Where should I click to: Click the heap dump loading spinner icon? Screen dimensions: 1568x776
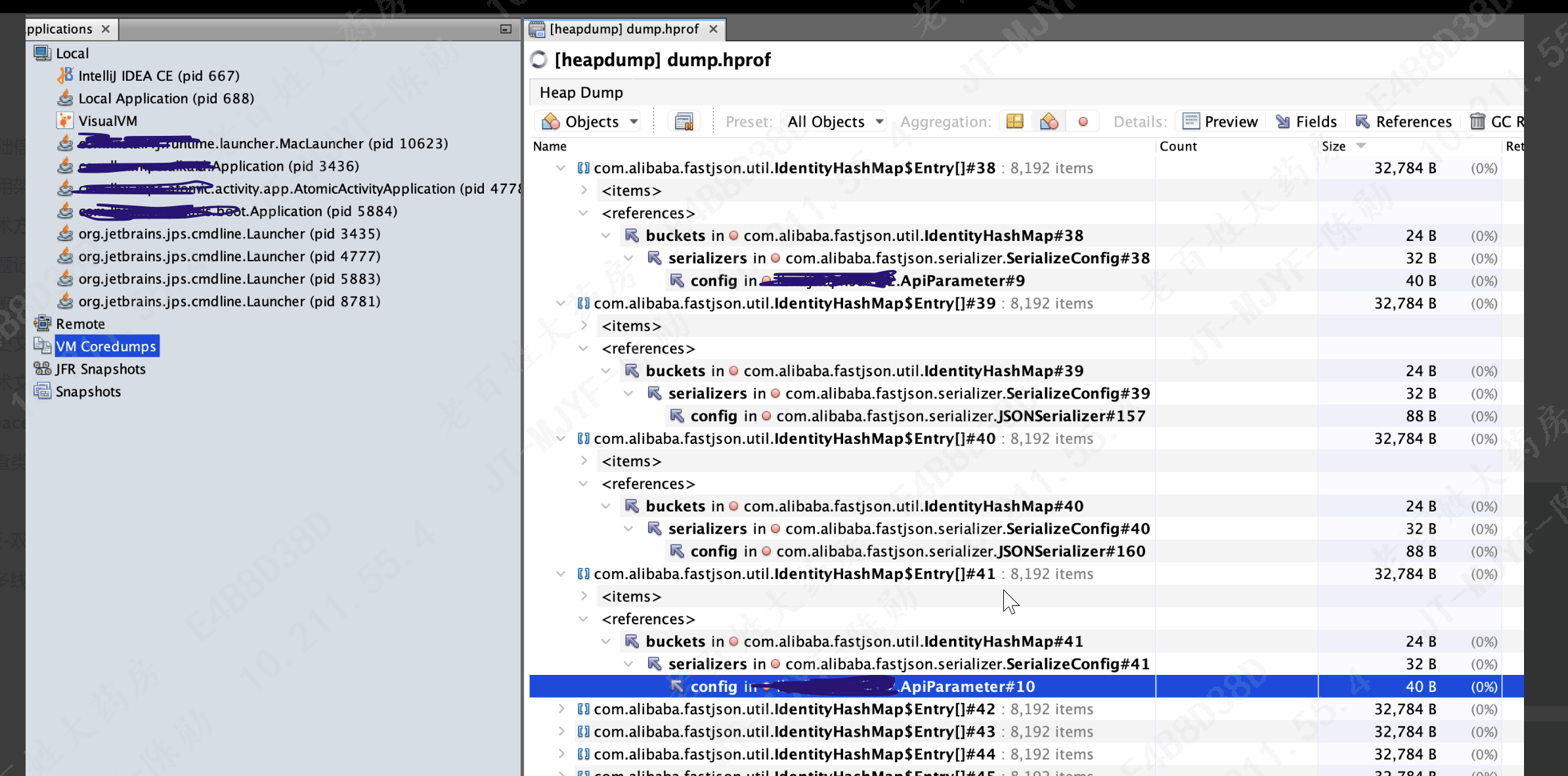coord(538,60)
